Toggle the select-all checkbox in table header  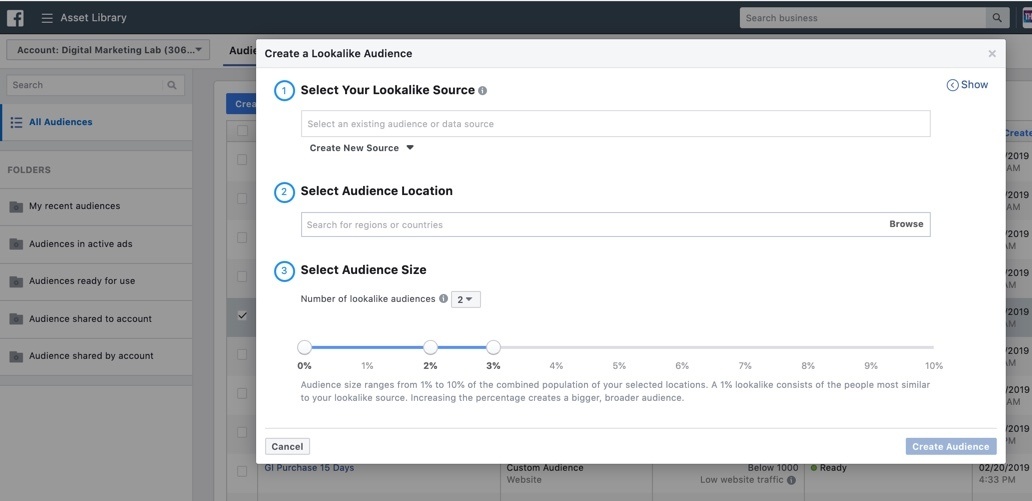tap(242, 130)
